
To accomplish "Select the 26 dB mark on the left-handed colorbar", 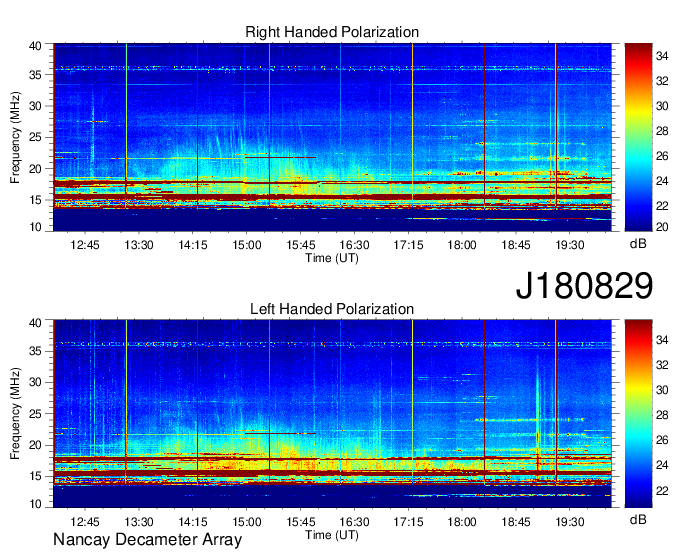I will [662, 440].
